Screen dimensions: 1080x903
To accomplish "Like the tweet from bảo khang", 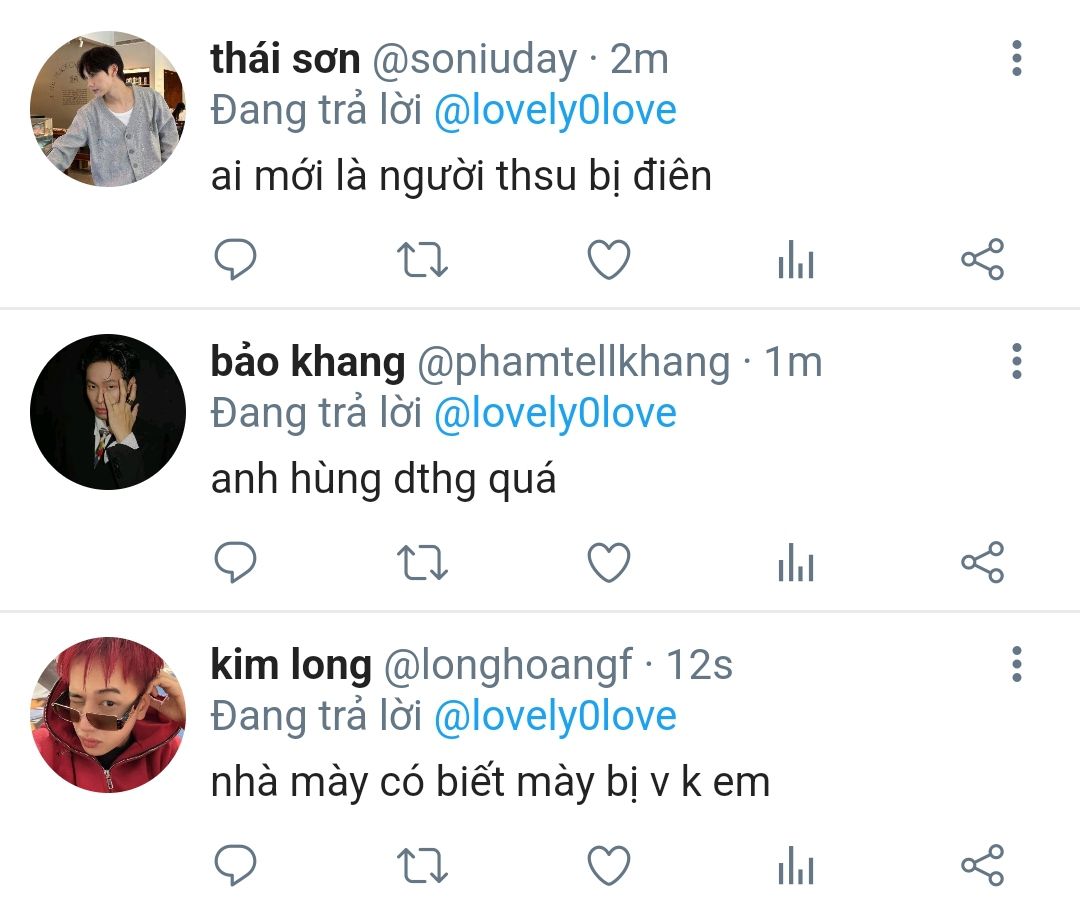I will (608, 563).
